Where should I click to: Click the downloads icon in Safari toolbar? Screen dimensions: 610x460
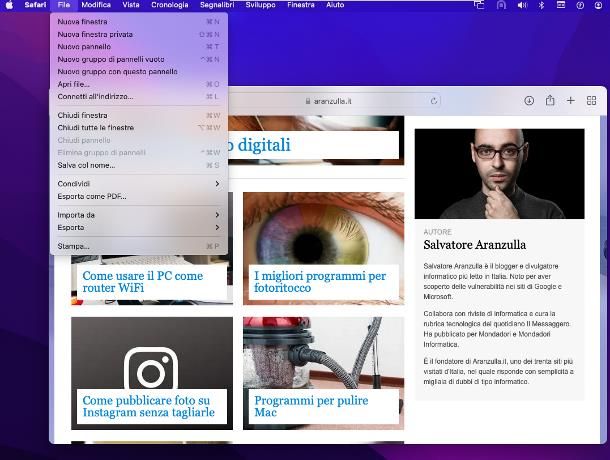(529, 101)
